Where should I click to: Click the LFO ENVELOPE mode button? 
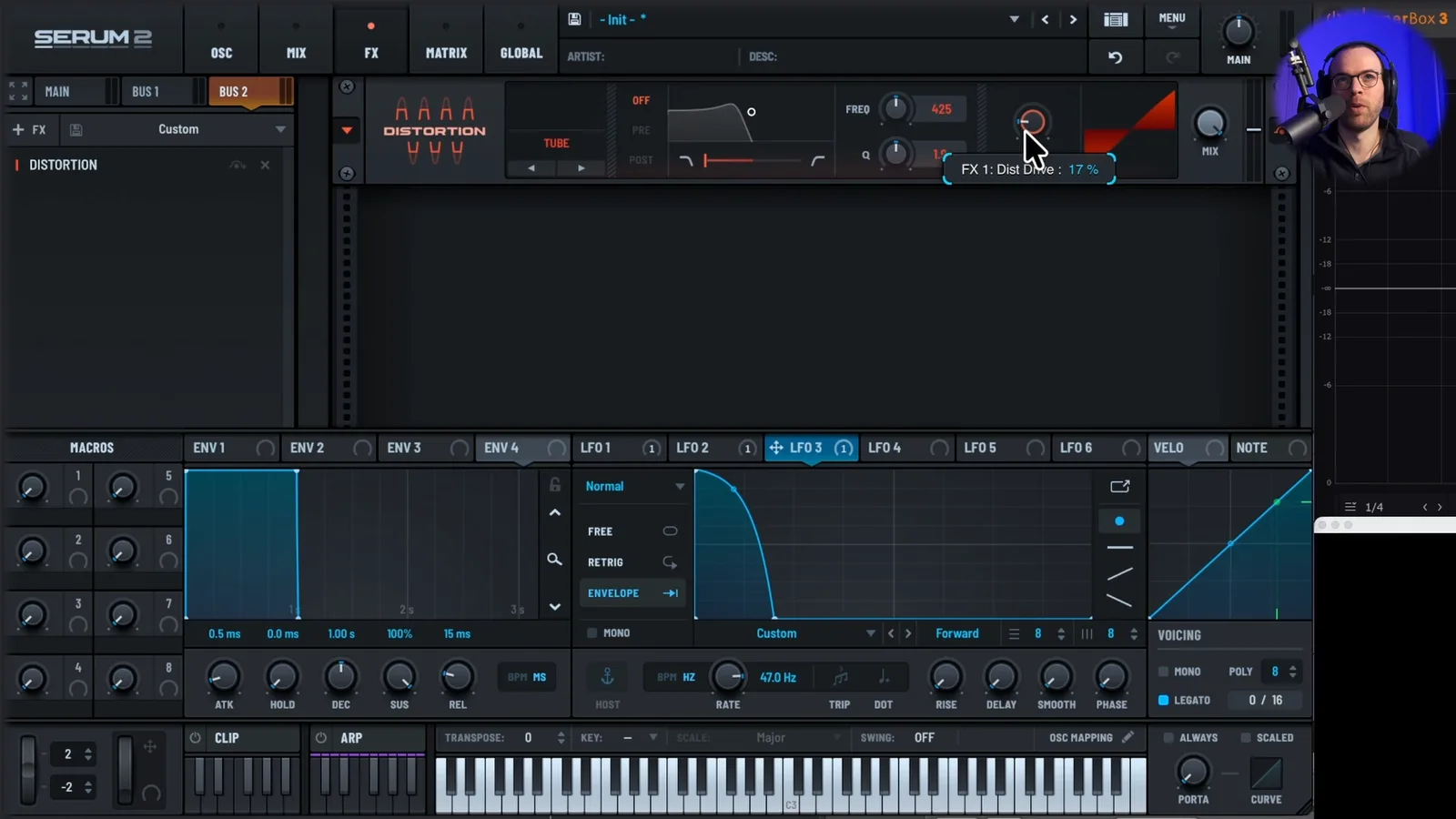(x=633, y=593)
